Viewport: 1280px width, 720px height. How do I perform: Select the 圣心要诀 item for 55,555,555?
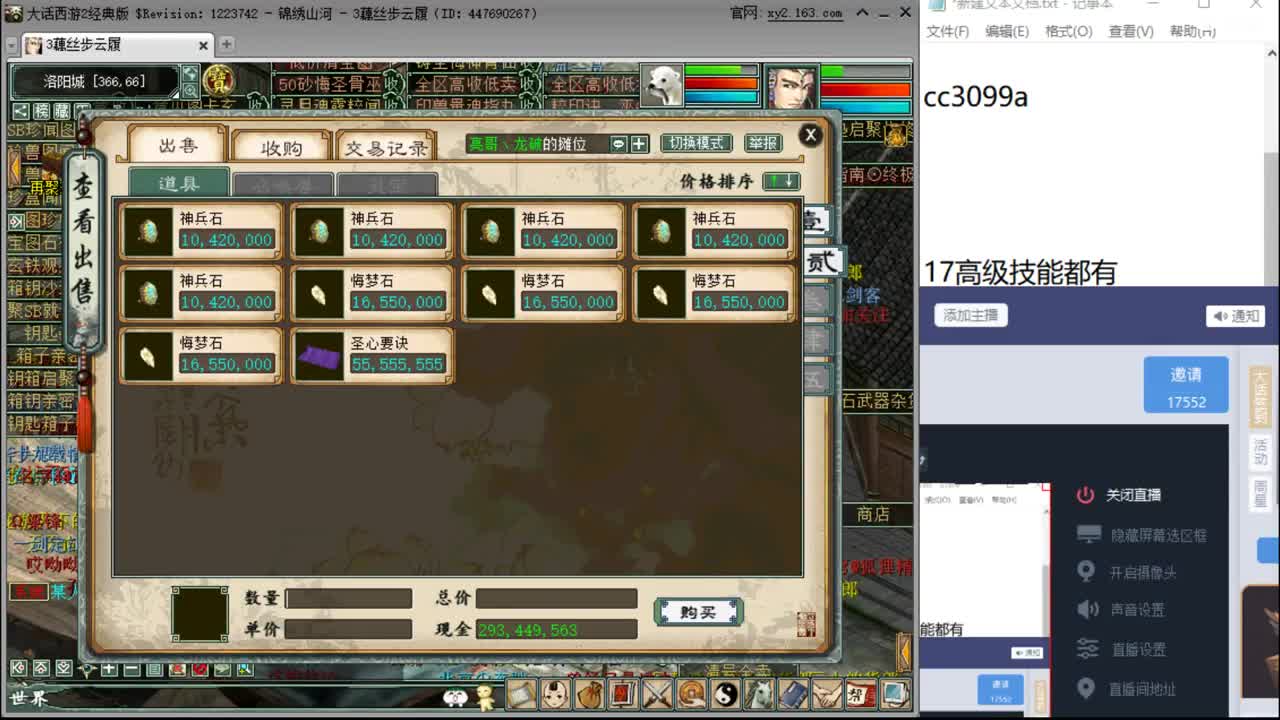tap(372, 355)
